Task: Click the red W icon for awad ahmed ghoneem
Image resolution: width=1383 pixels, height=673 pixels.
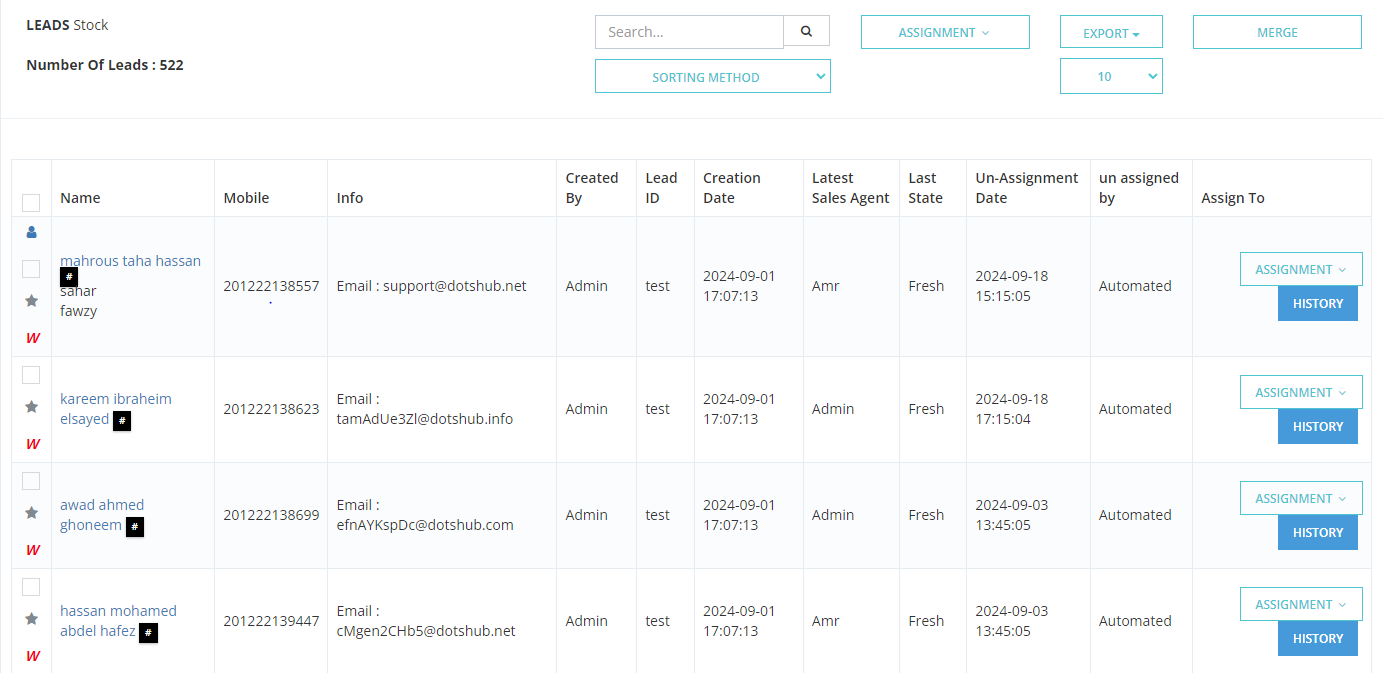Action: (32, 550)
